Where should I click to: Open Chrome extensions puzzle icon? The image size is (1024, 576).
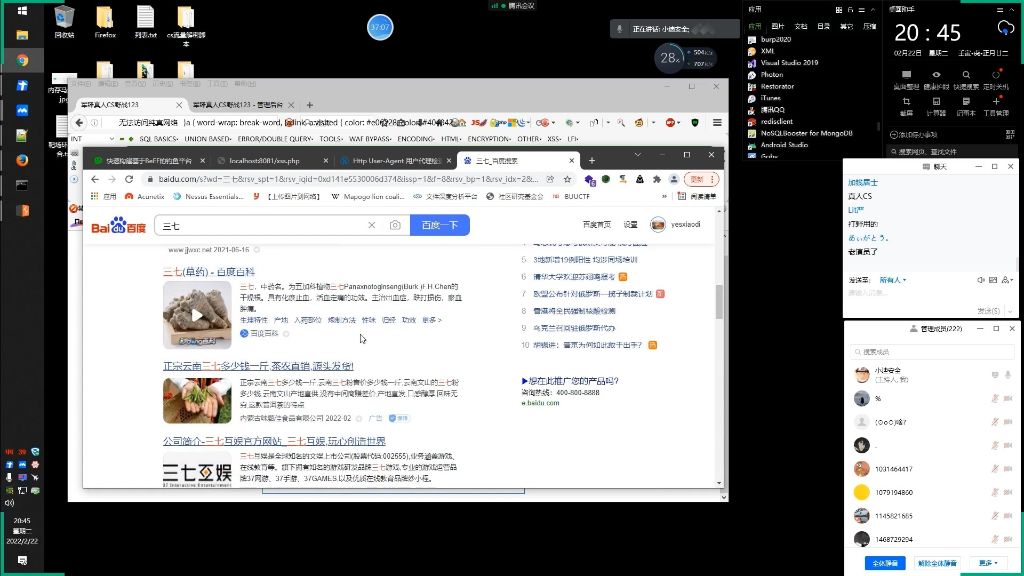(656, 179)
